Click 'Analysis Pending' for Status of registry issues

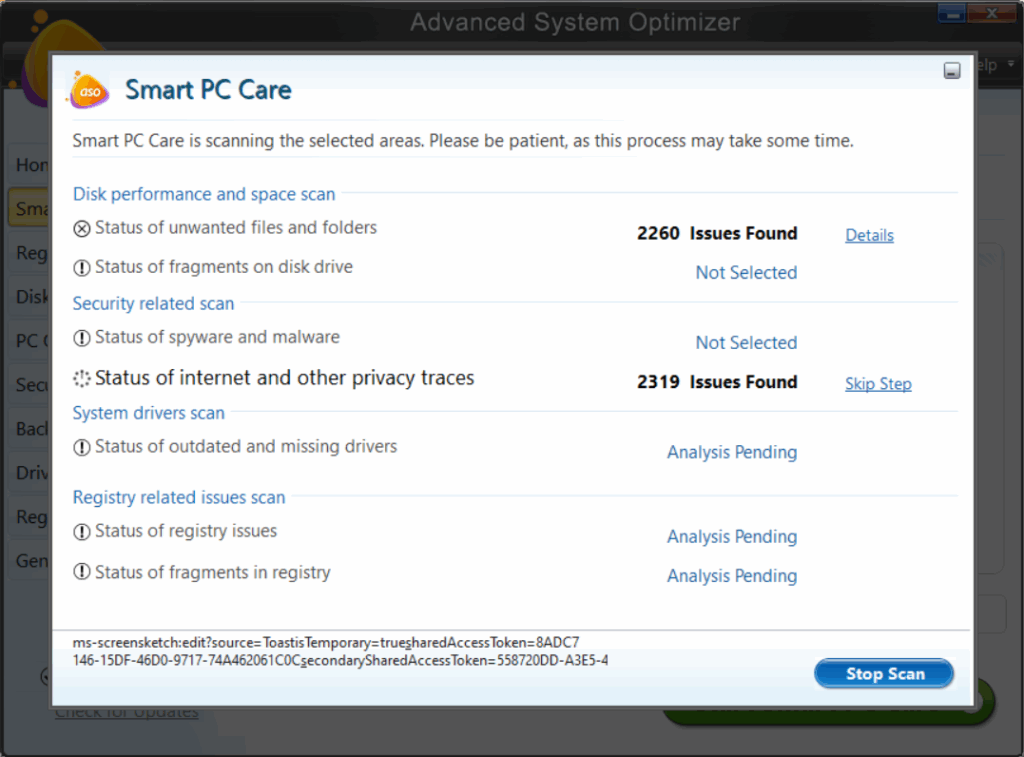click(732, 536)
